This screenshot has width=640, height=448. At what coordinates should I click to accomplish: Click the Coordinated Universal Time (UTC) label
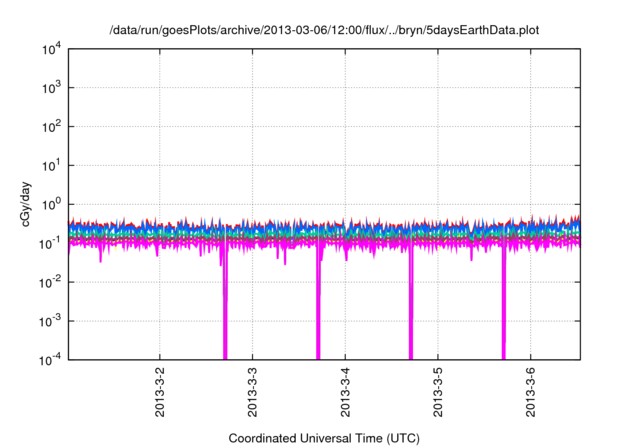click(x=324, y=438)
